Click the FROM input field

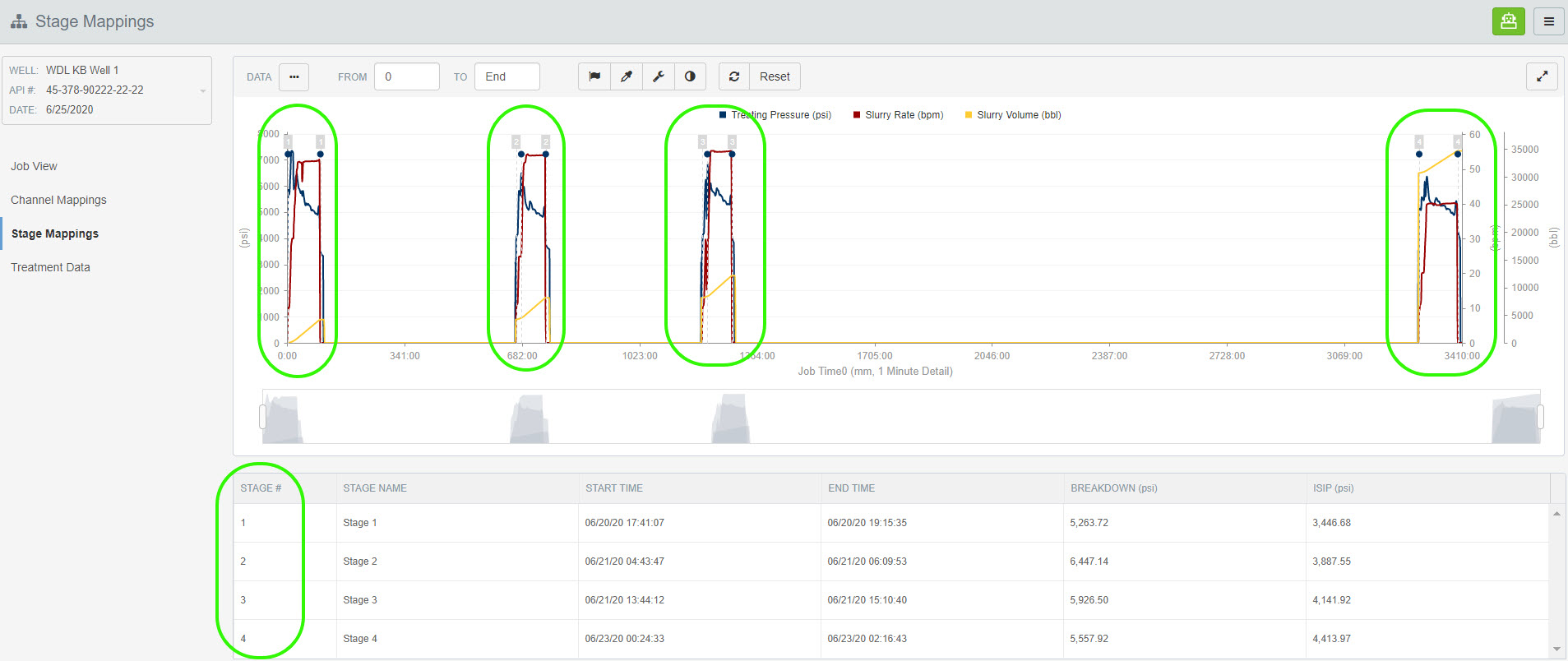coord(406,76)
